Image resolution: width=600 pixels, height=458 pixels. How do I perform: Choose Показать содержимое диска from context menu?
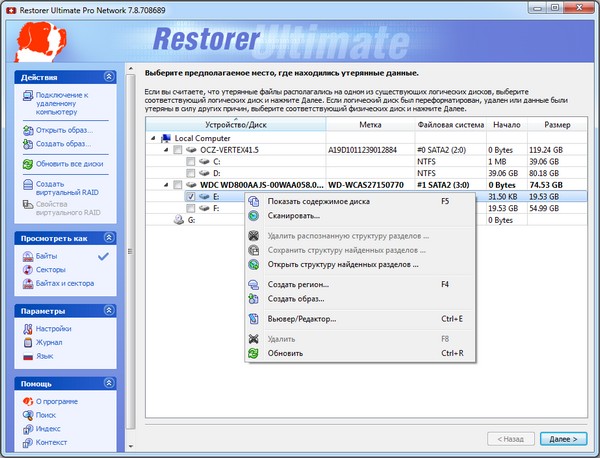[360, 201]
